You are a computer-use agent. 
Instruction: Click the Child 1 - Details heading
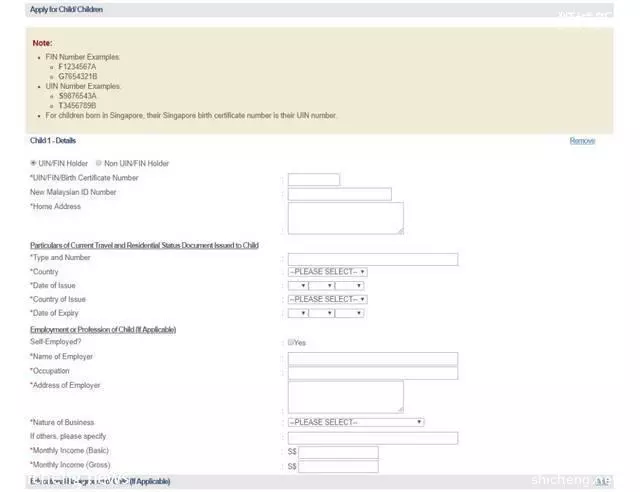53,140
